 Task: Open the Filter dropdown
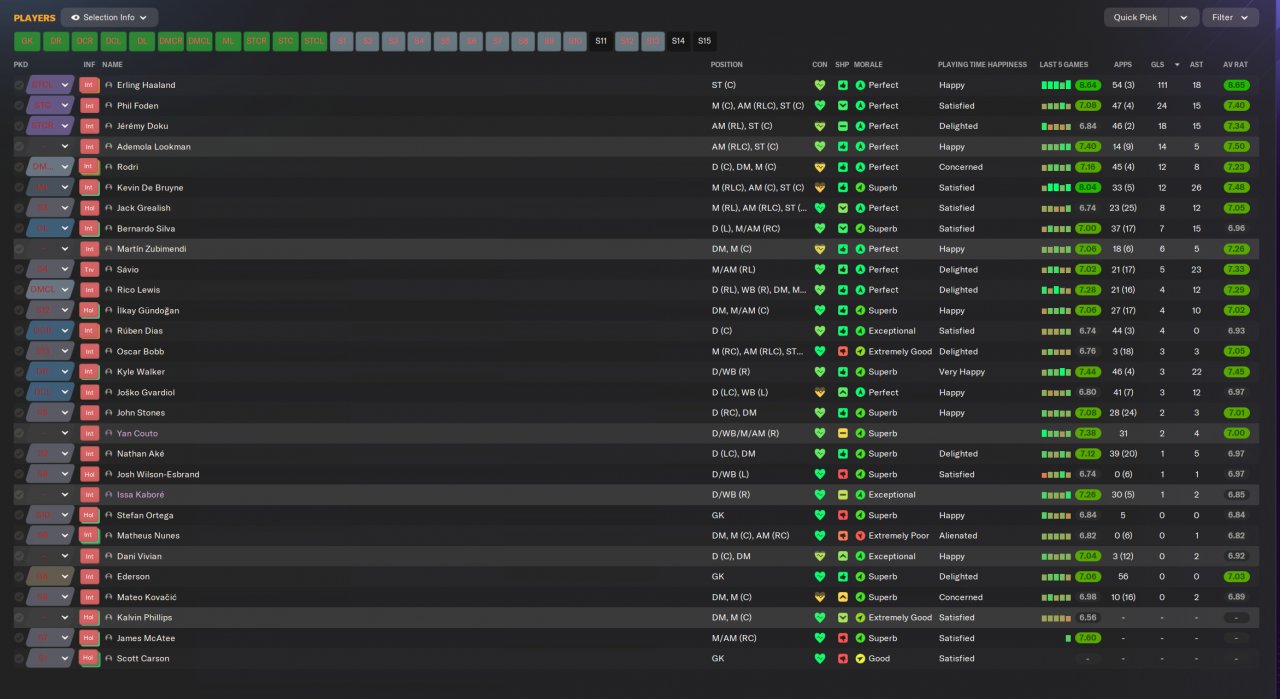[x=1230, y=17]
